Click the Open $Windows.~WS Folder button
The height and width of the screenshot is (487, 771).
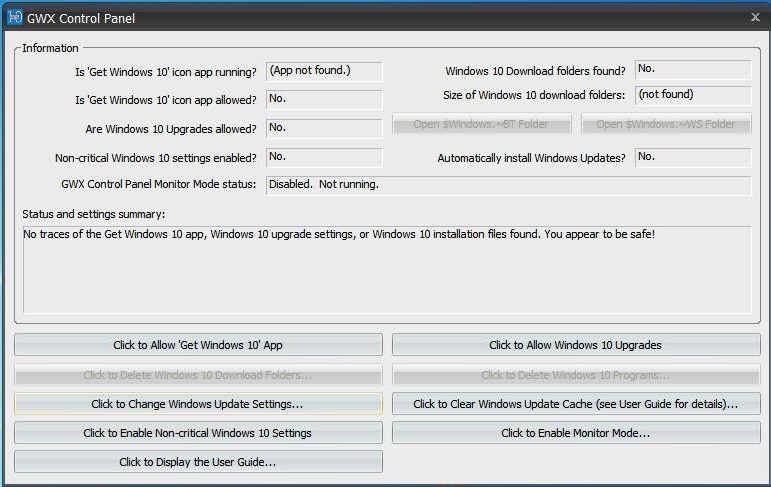click(x=666, y=124)
